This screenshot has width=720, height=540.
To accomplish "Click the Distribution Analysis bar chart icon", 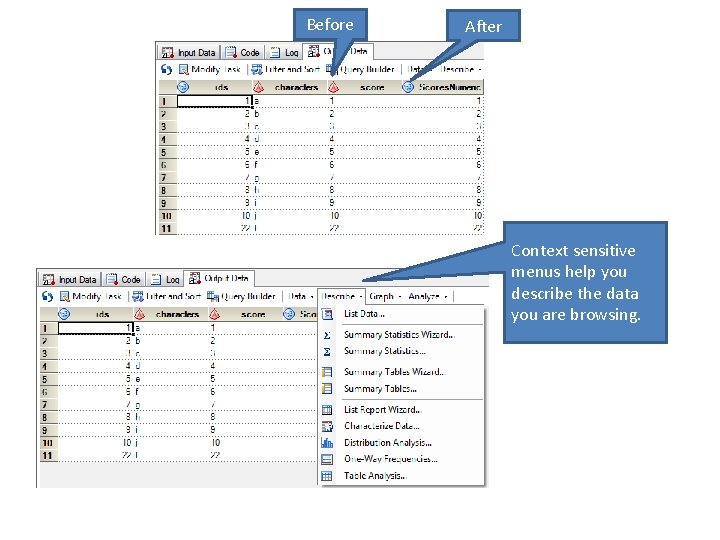I will coord(327,443).
